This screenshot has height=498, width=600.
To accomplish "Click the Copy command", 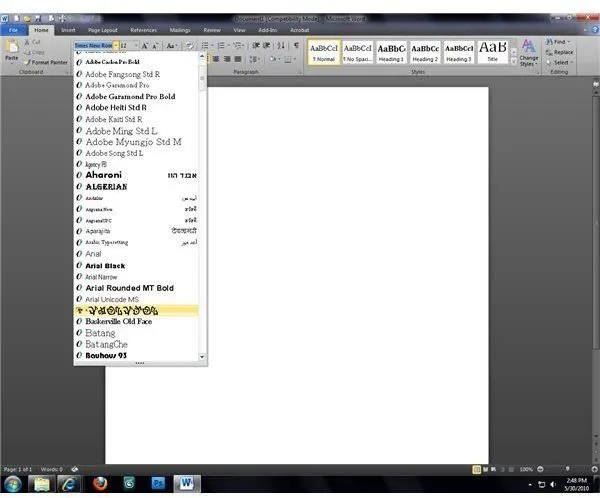I will tap(34, 52).
